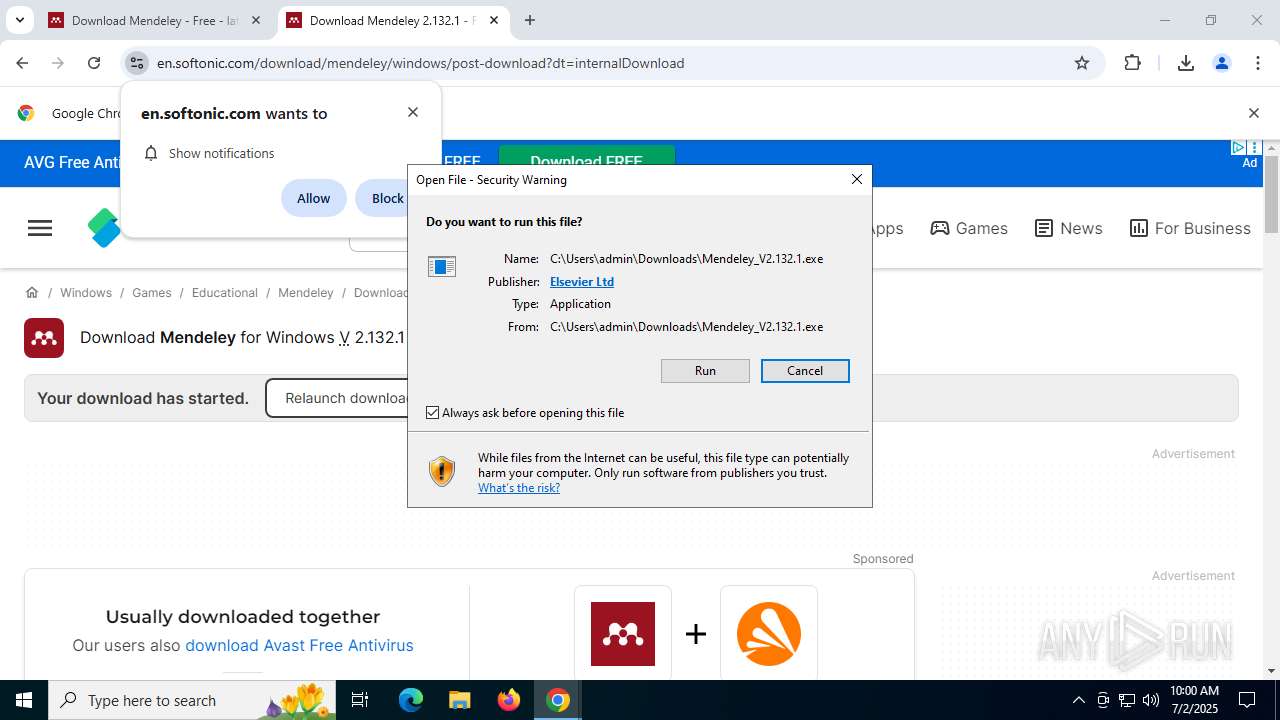The height and width of the screenshot is (720, 1280).
Task: Click the Mendeley app icon beside title
Action: coord(44,338)
